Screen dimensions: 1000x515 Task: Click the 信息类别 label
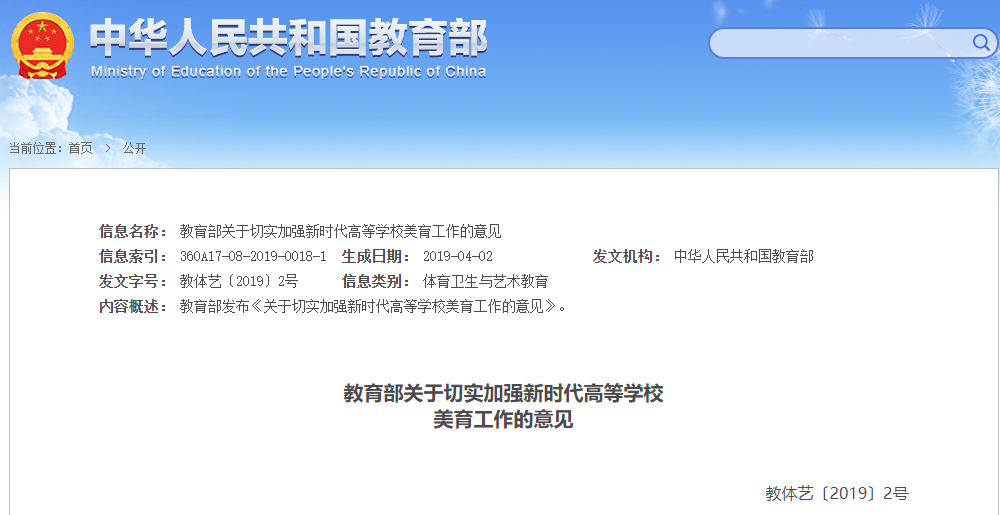376,282
